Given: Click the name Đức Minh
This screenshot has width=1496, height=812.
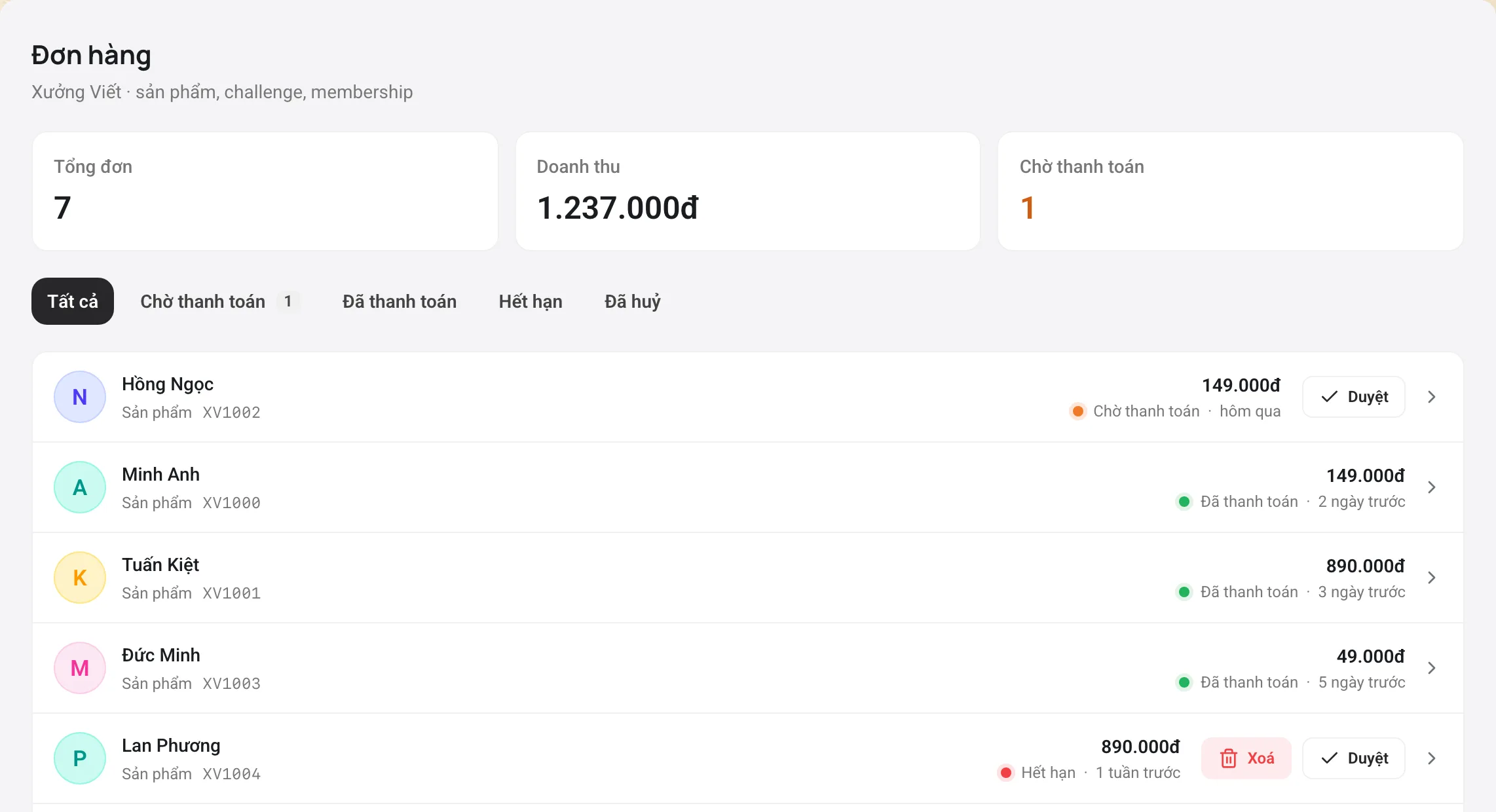Looking at the screenshot, I should coord(161,655).
